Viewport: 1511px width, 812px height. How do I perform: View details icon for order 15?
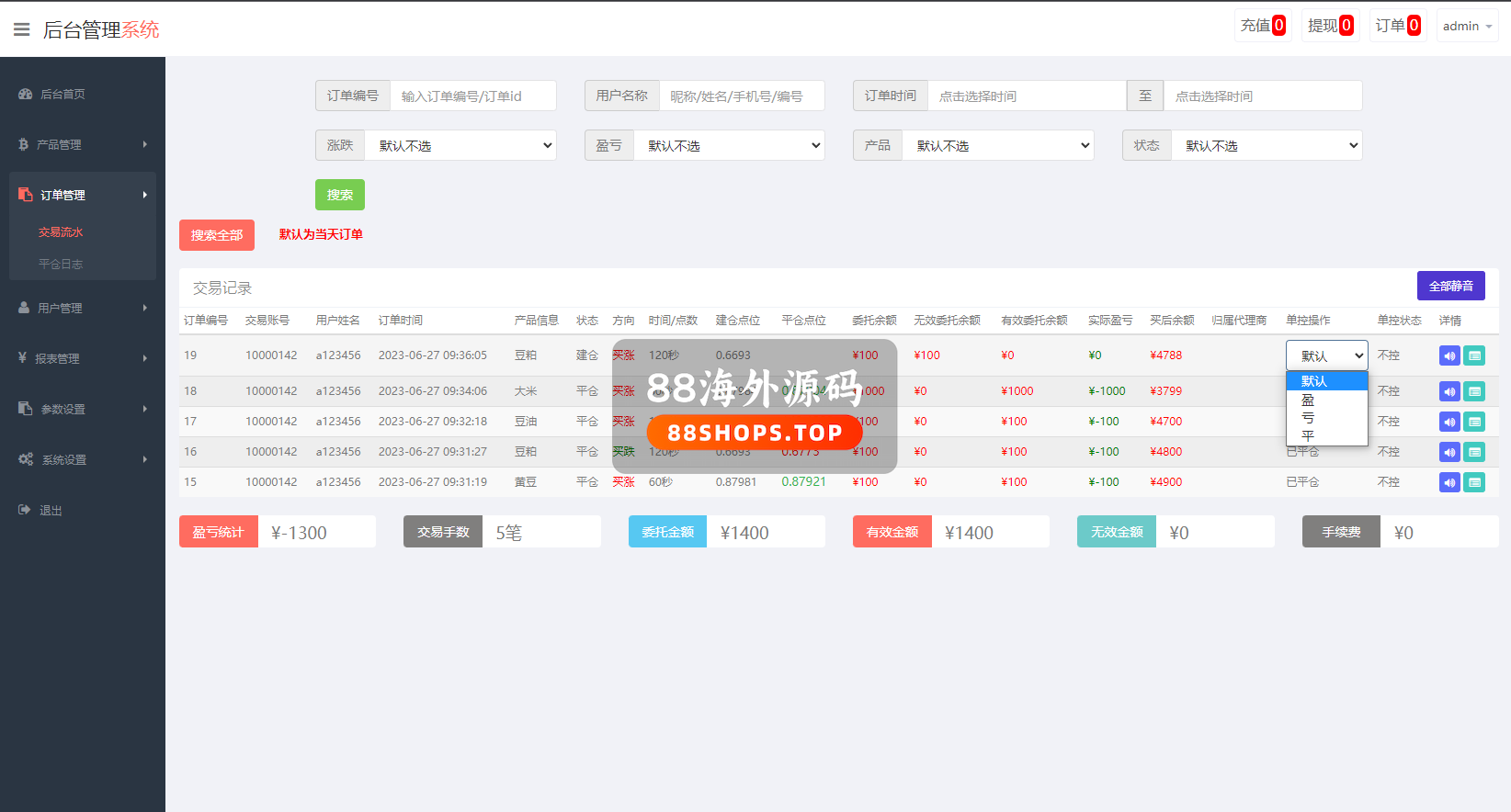coord(1474,483)
